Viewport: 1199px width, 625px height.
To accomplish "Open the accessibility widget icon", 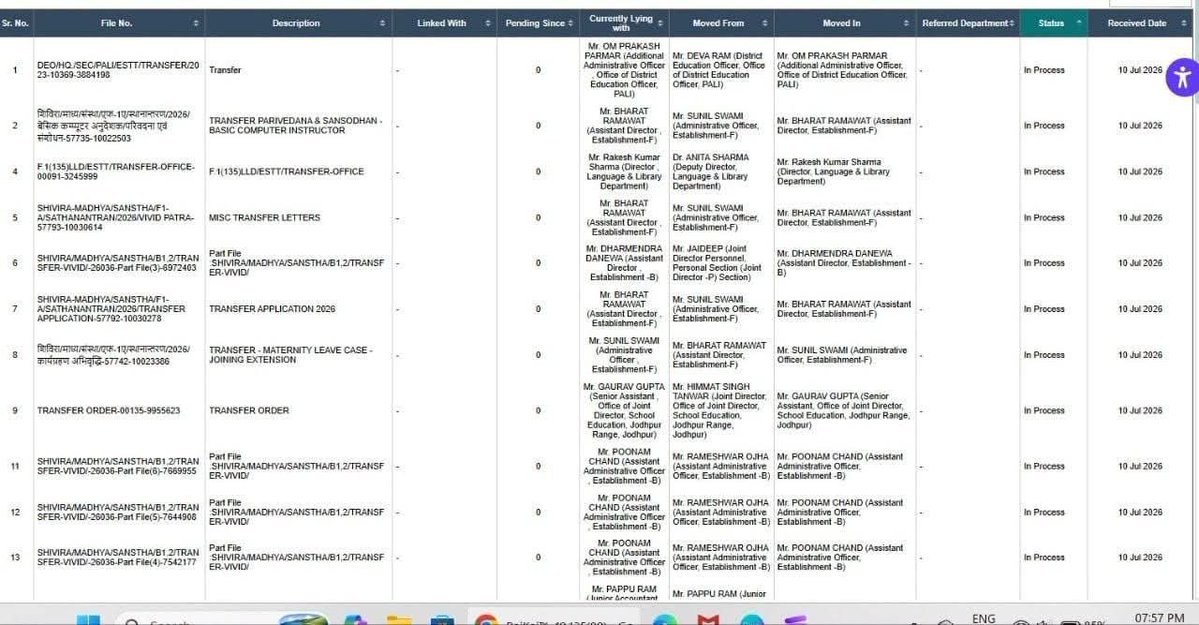I will pos(1182,77).
